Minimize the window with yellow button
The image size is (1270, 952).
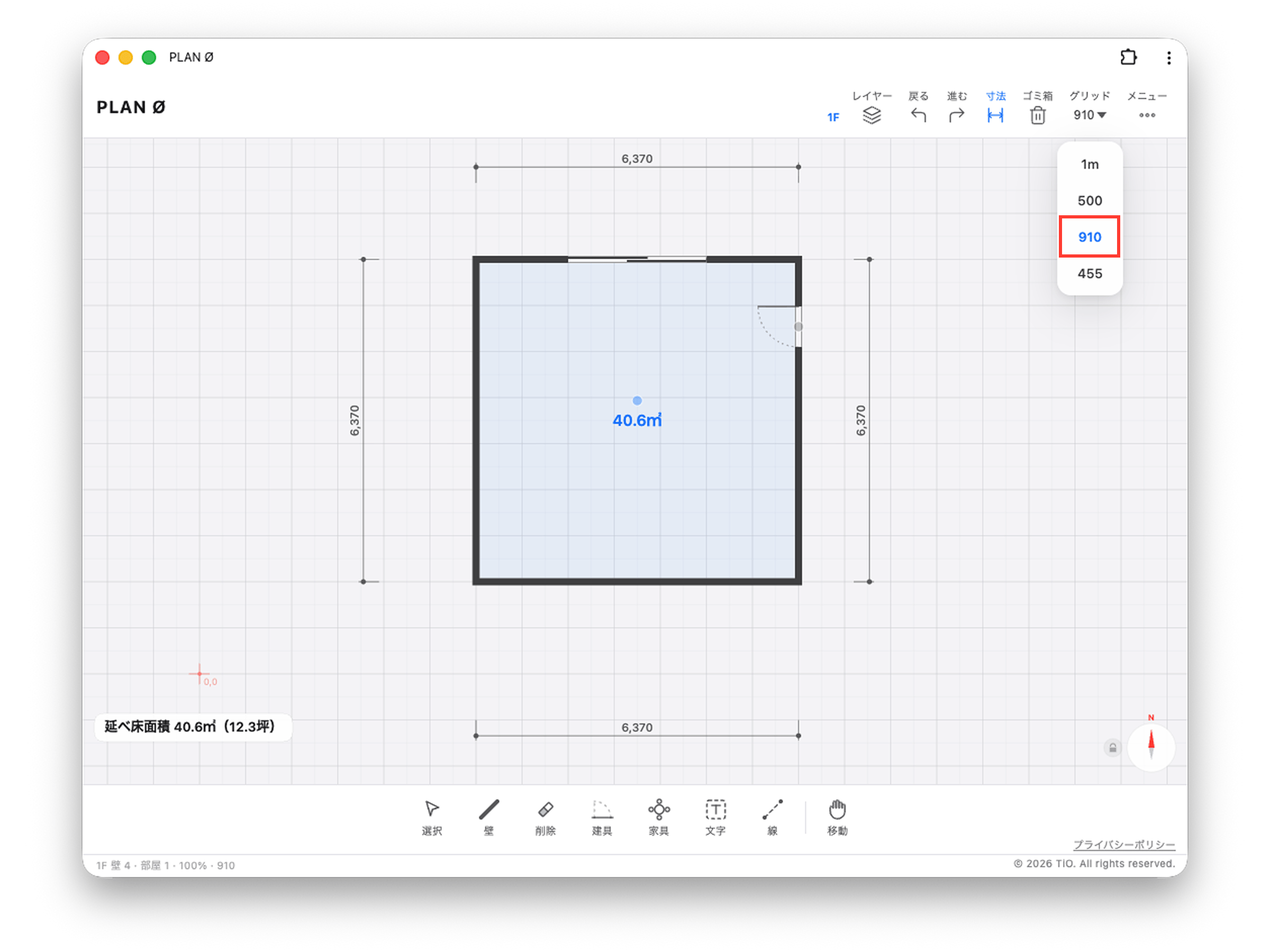point(126,57)
